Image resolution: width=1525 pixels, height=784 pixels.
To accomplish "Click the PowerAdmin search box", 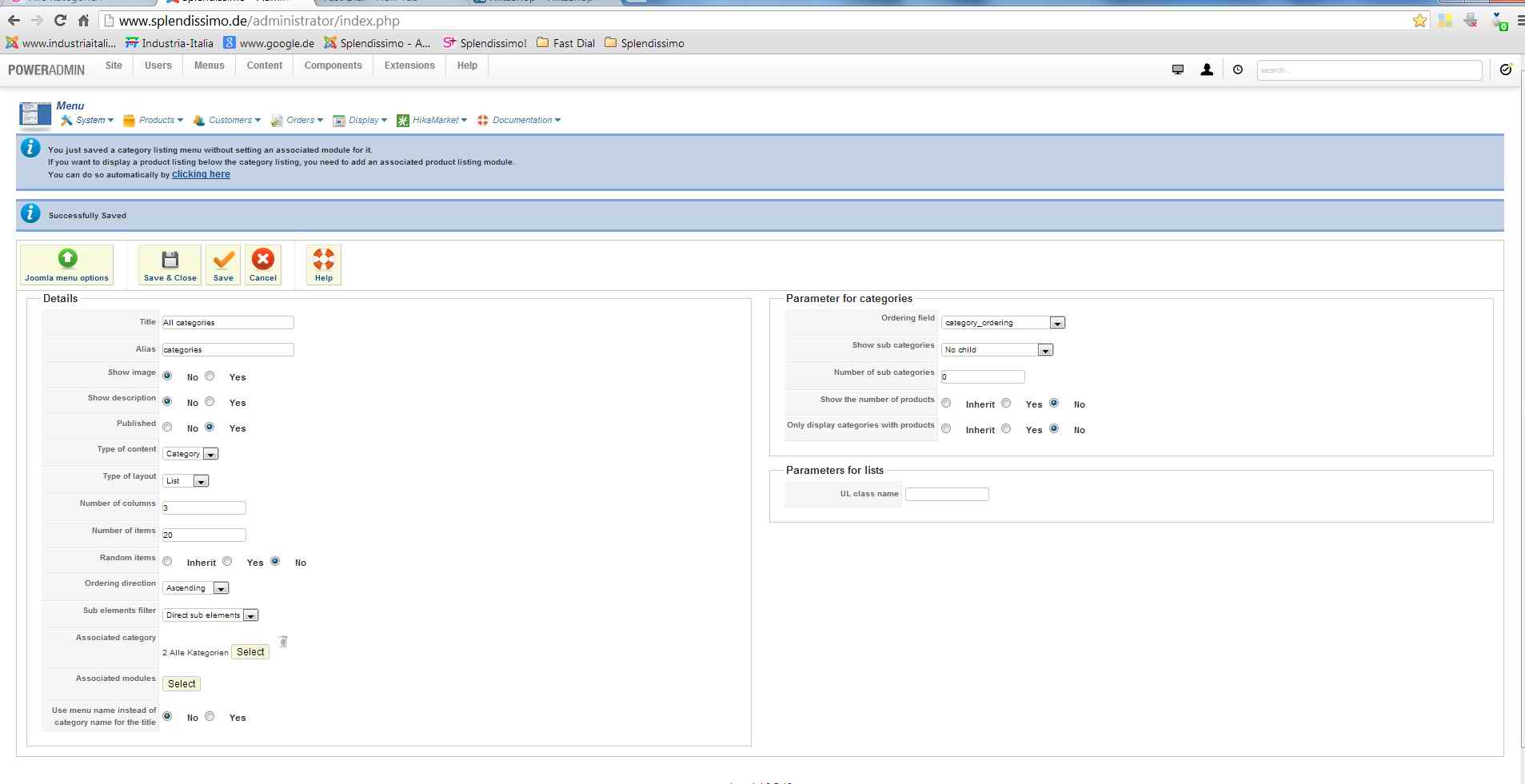I will pos(1369,70).
